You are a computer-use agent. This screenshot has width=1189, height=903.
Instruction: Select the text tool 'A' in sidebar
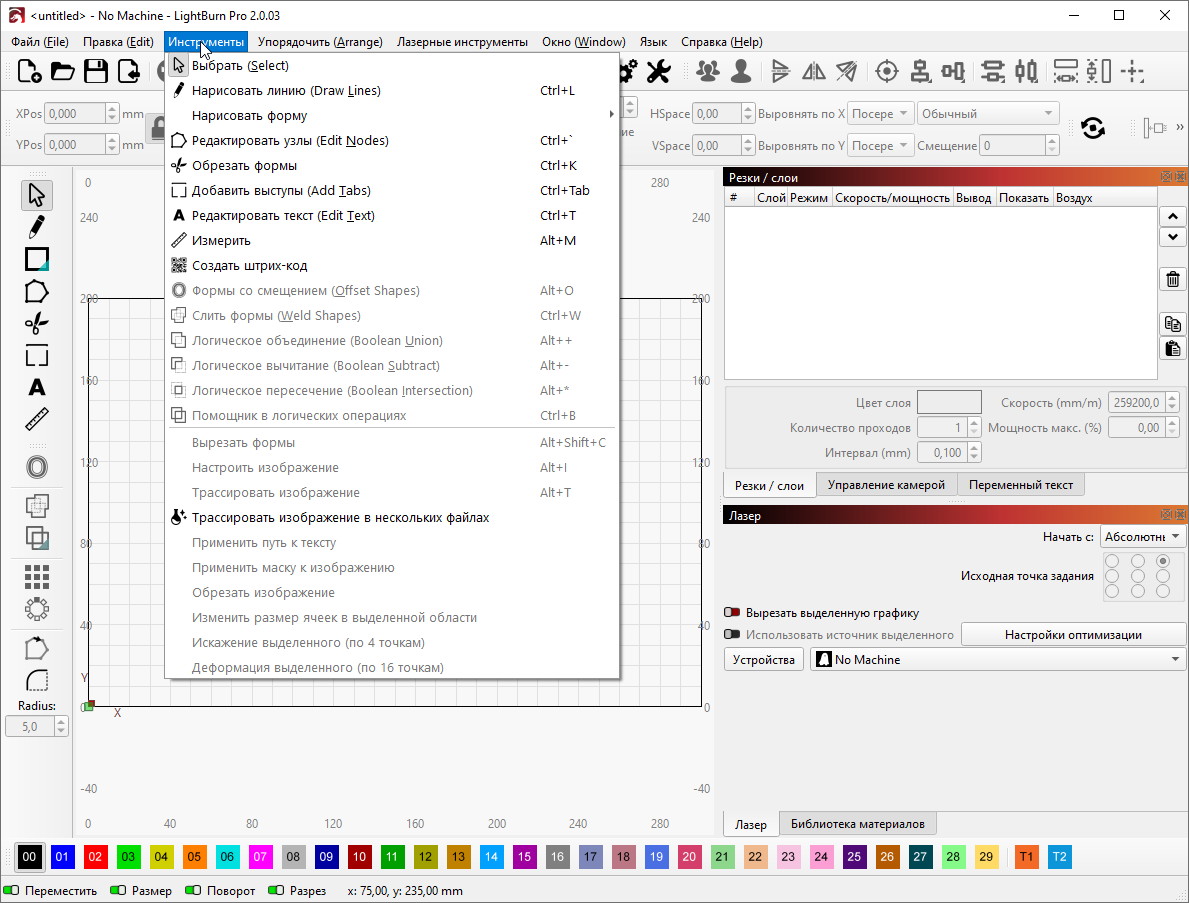point(36,387)
